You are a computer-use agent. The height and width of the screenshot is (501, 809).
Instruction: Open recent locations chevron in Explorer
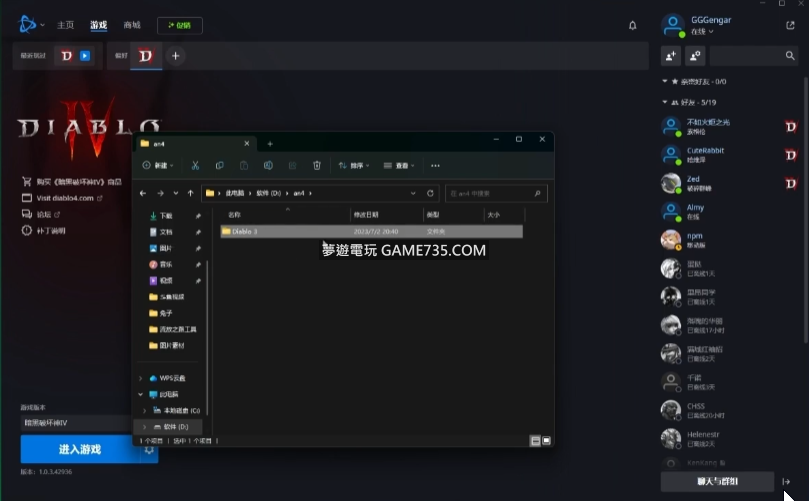click(176, 193)
